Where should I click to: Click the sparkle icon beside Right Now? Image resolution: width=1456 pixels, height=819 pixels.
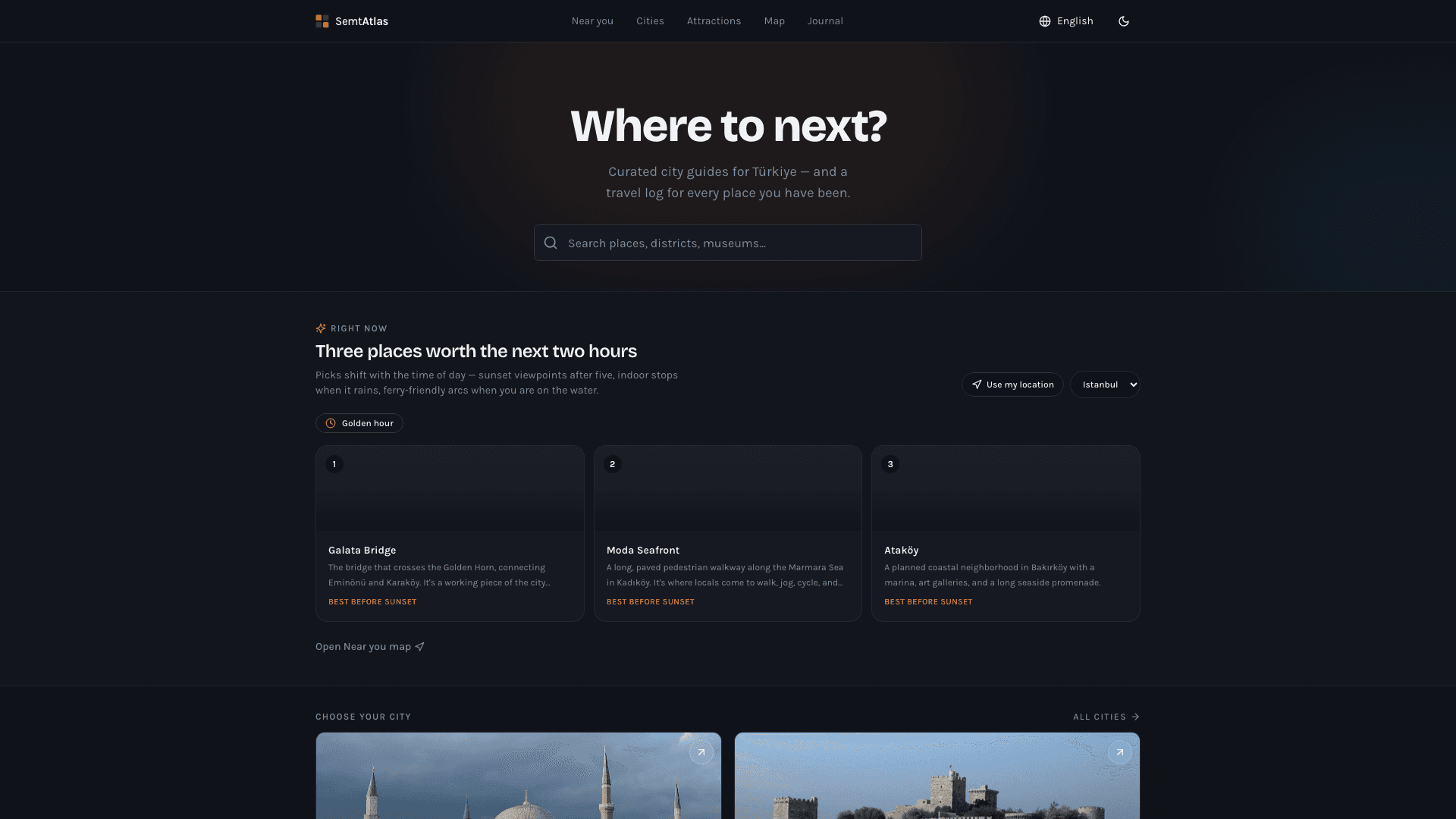tap(321, 328)
